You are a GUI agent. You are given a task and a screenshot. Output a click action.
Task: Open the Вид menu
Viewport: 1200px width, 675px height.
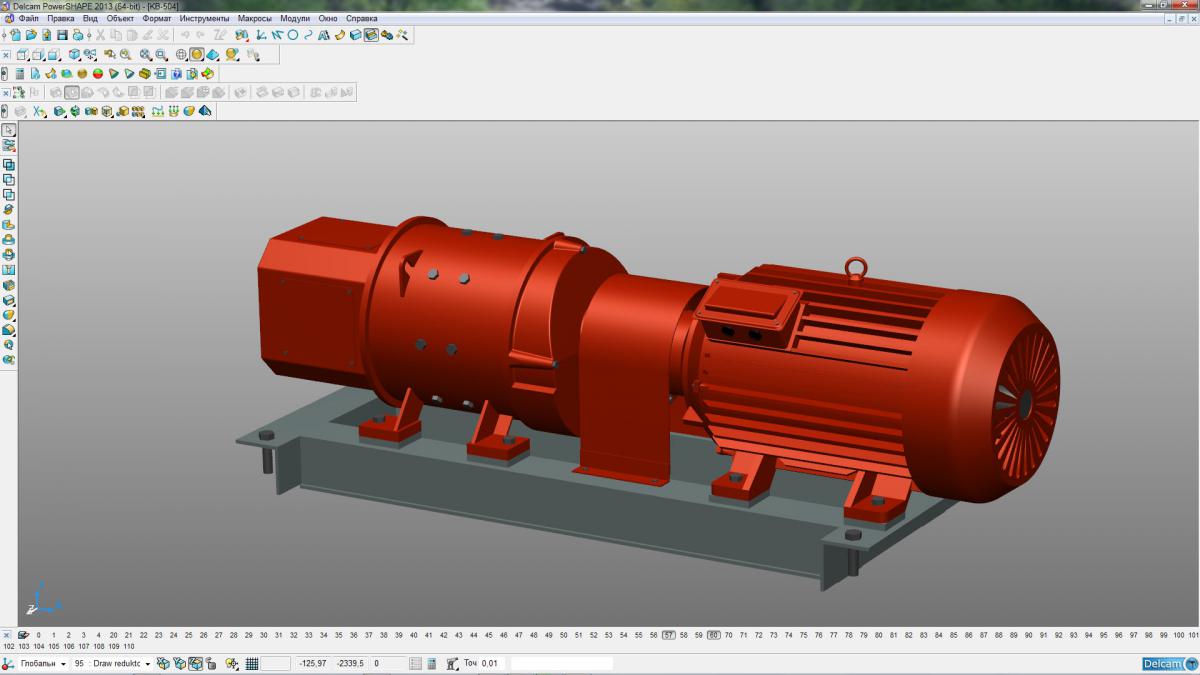[90, 18]
